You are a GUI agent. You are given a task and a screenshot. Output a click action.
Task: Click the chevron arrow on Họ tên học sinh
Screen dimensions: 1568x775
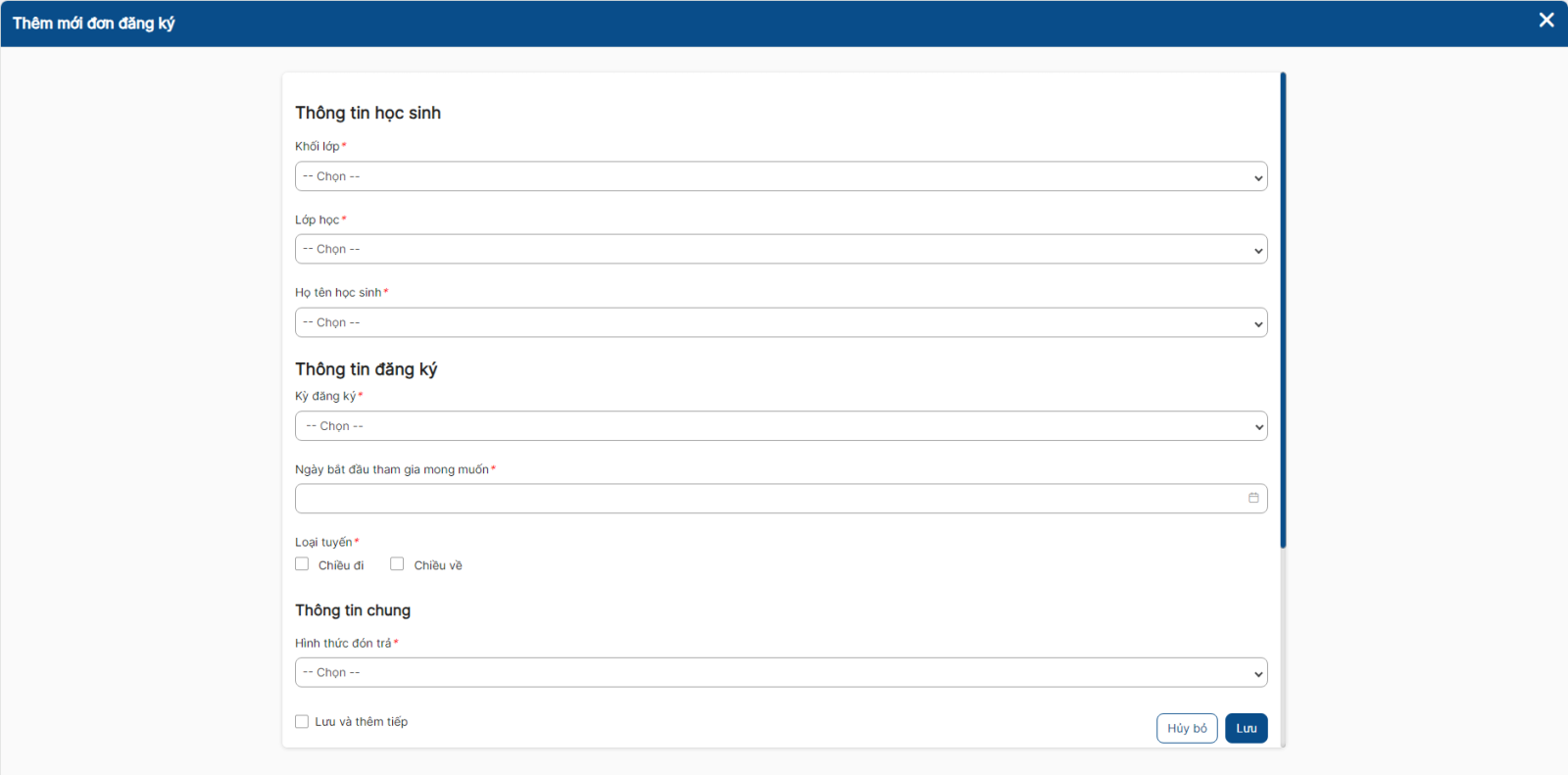pyautogui.click(x=1258, y=323)
